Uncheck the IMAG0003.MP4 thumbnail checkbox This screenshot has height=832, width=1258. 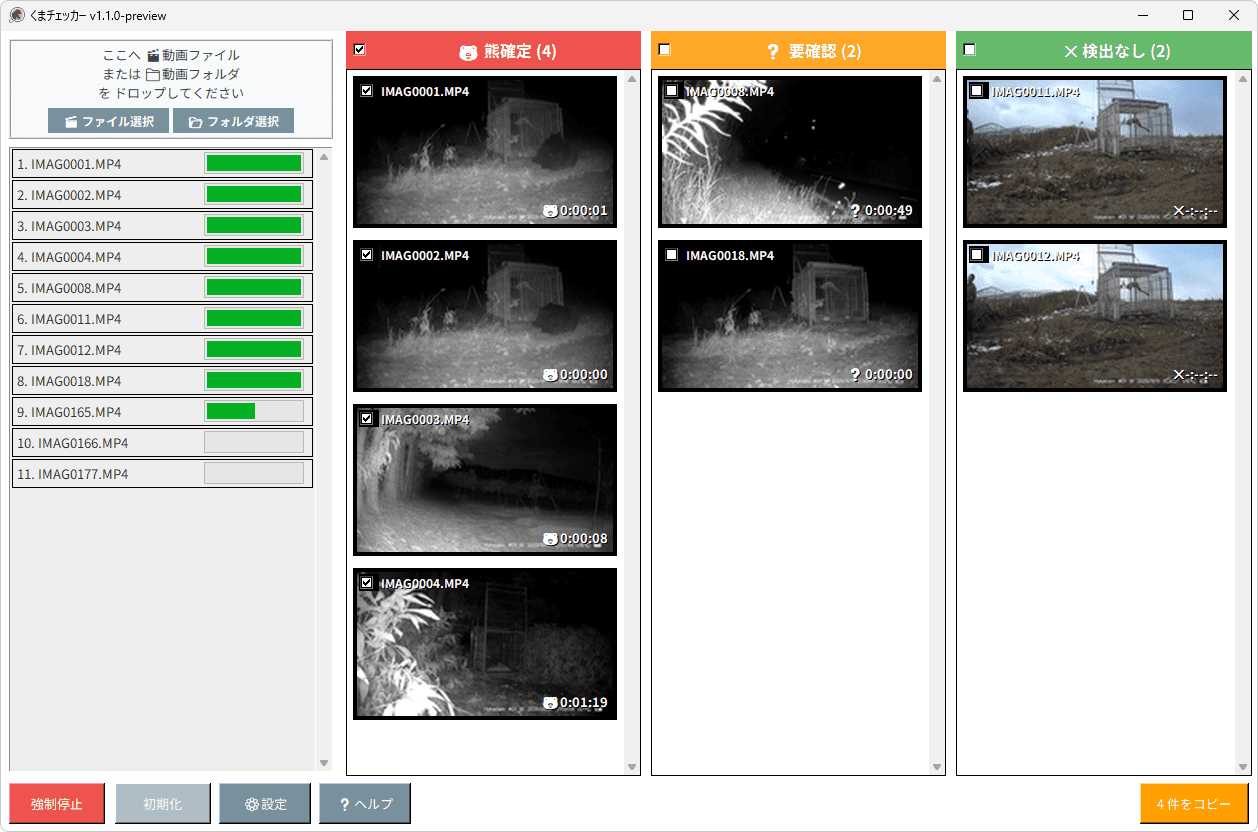point(366,419)
